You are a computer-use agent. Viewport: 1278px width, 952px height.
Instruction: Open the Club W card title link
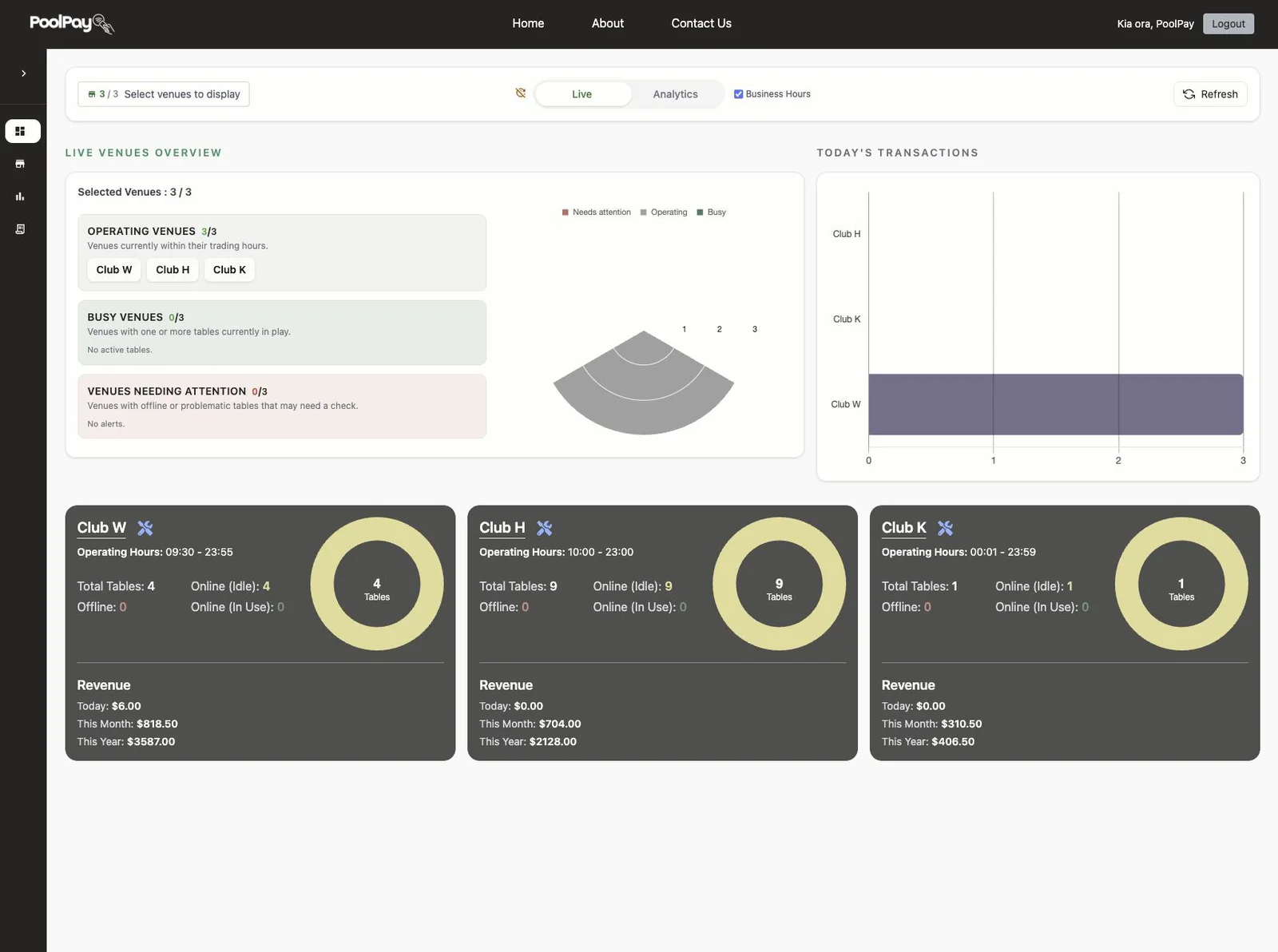[x=101, y=528]
